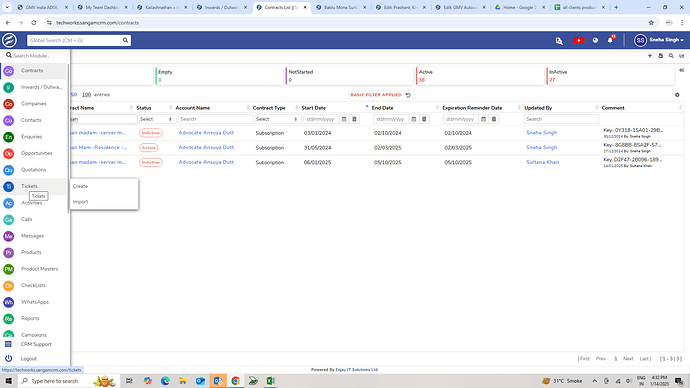Expand the Status filter Select dropdown
The height and width of the screenshot is (388, 690).
(157, 119)
